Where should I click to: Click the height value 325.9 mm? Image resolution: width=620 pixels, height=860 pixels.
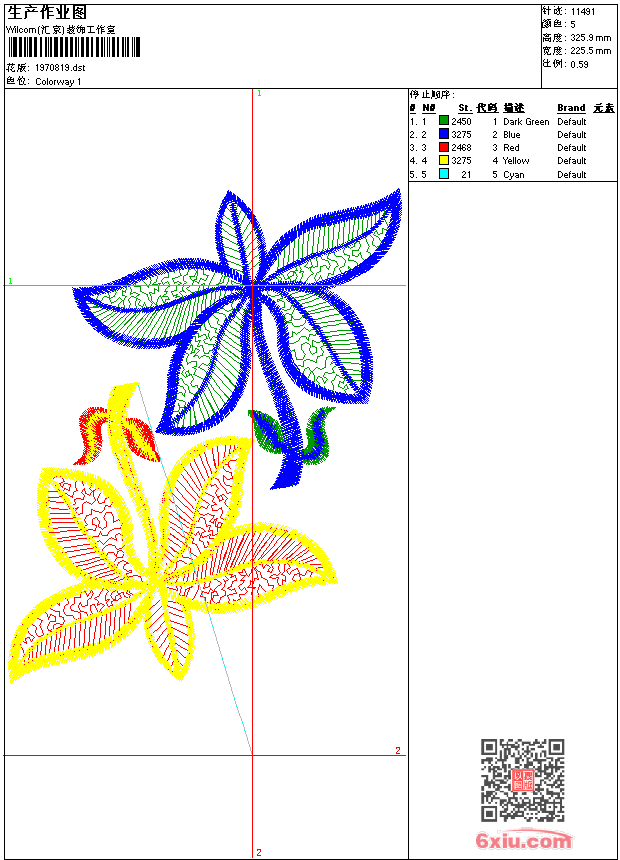coord(590,38)
